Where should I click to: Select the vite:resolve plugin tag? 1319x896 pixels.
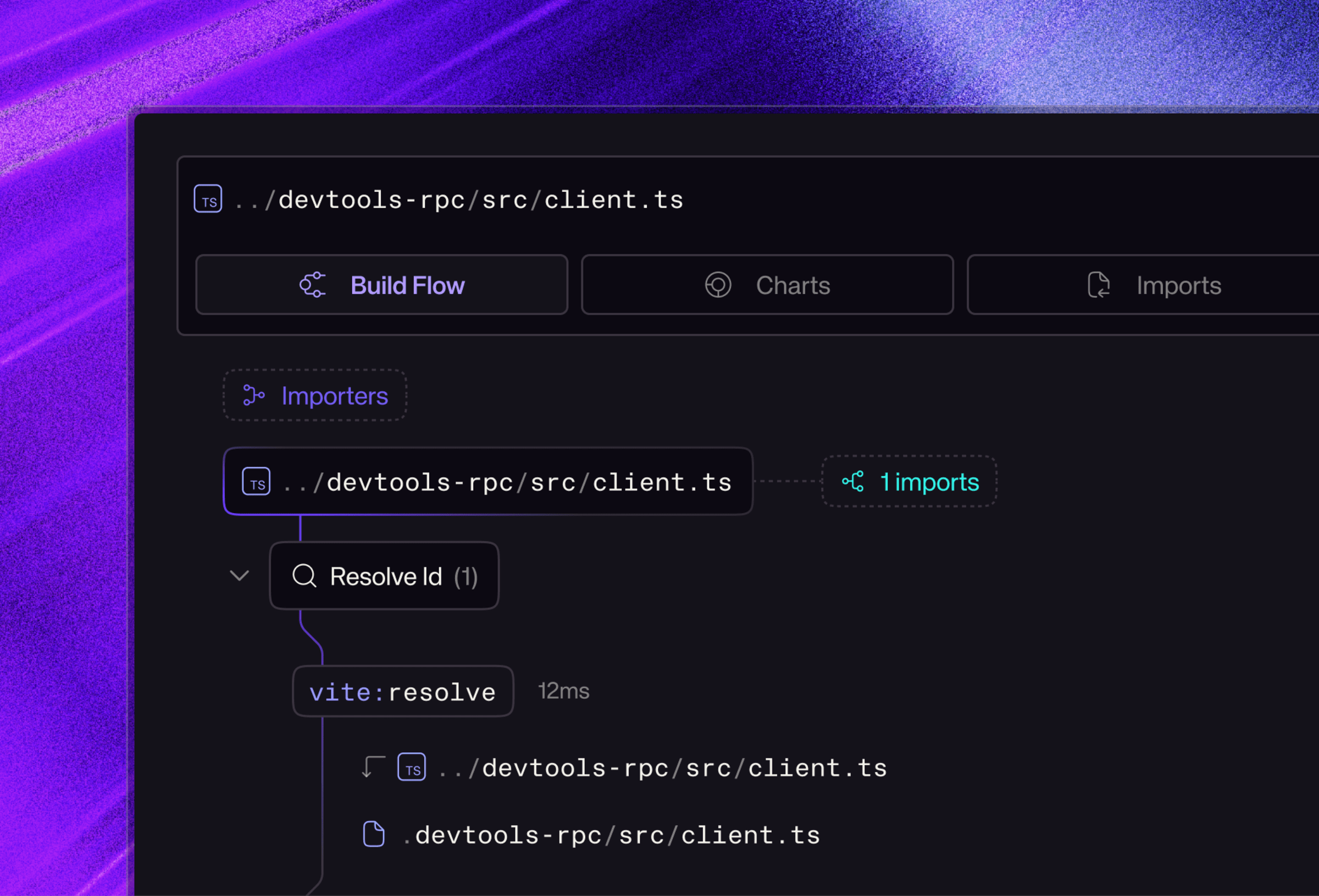coord(403,692)
